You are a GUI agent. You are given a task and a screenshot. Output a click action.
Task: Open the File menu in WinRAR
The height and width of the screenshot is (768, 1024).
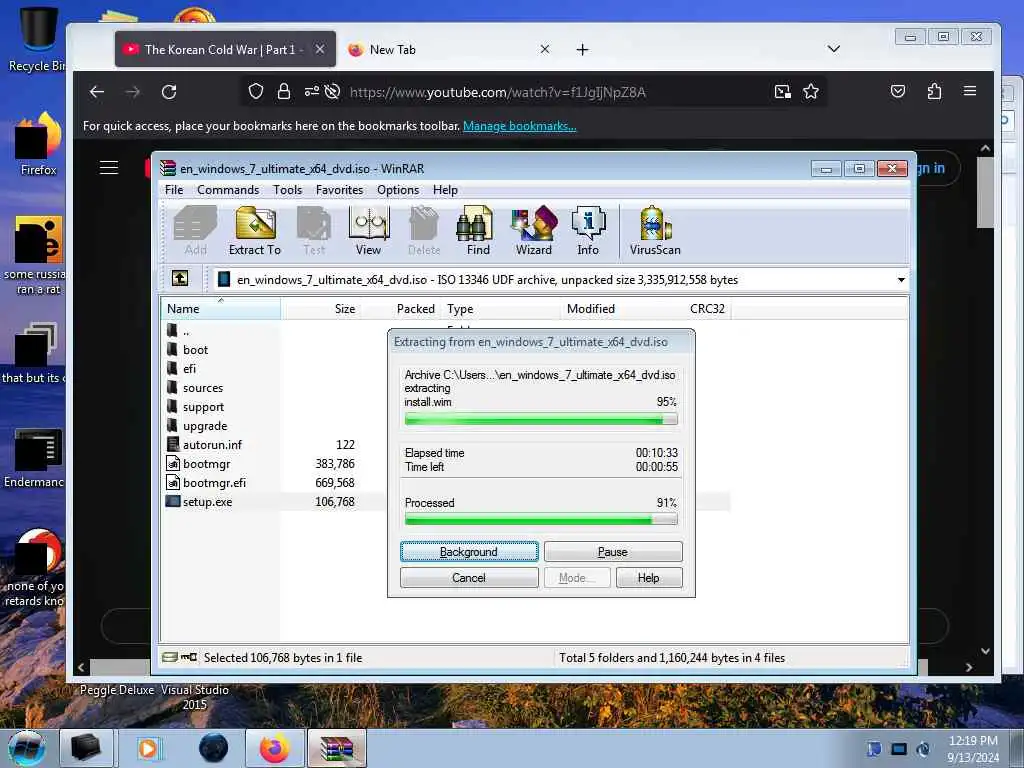pos(174,190)
